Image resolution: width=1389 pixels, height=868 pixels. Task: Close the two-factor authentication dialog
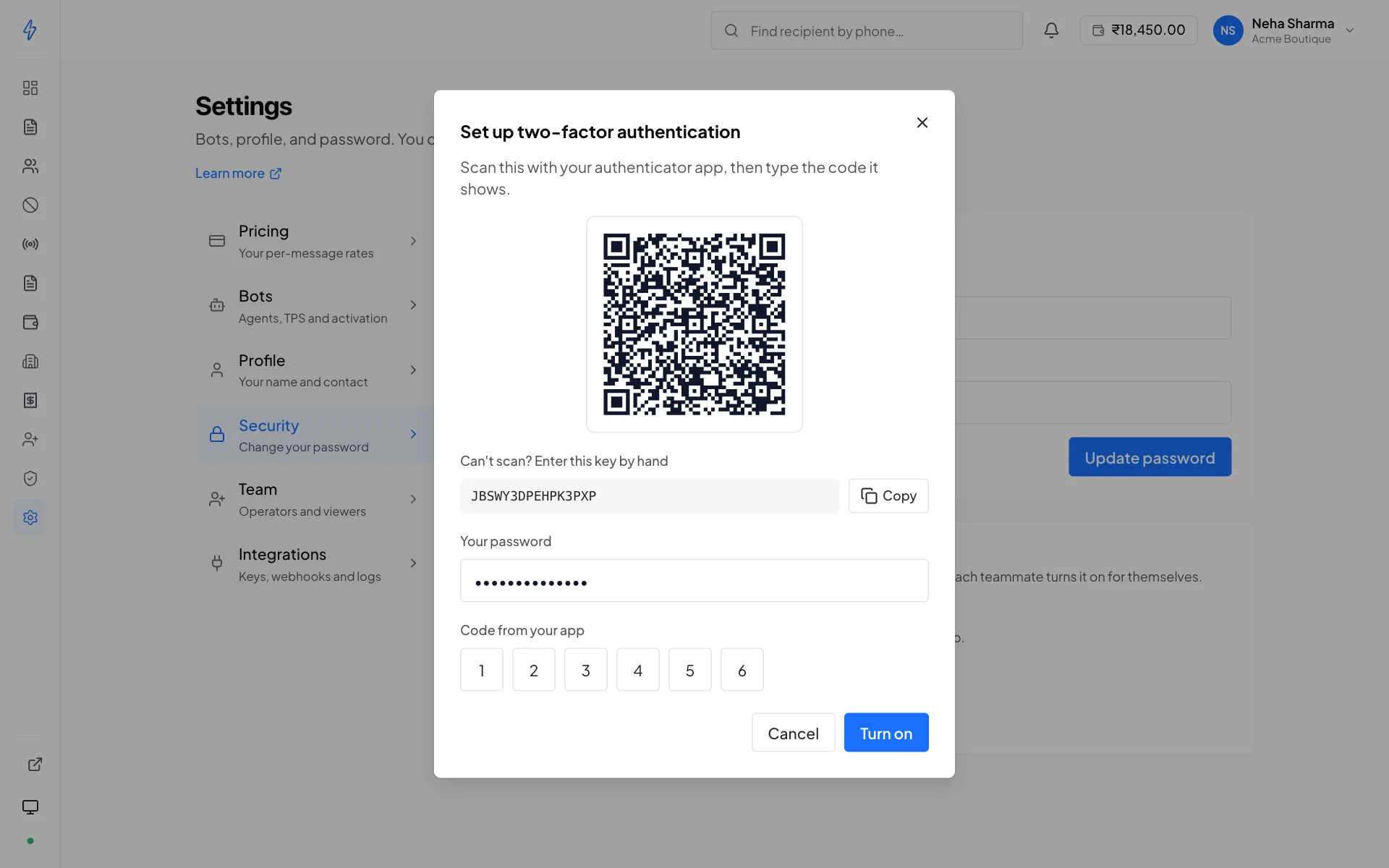pos(922,122)
